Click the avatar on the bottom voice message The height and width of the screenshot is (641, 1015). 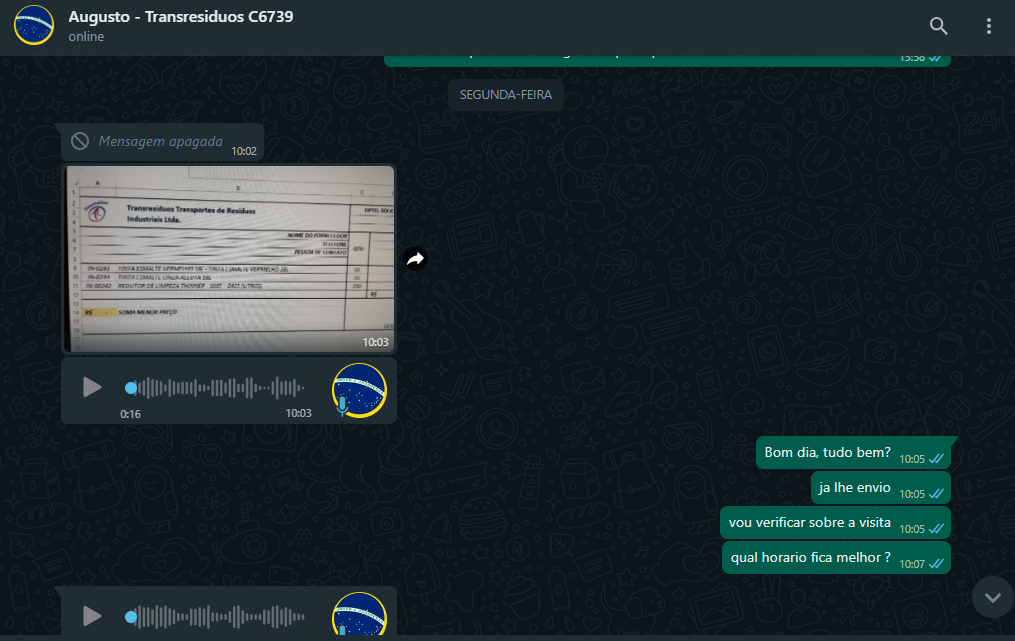click(359, 615)
